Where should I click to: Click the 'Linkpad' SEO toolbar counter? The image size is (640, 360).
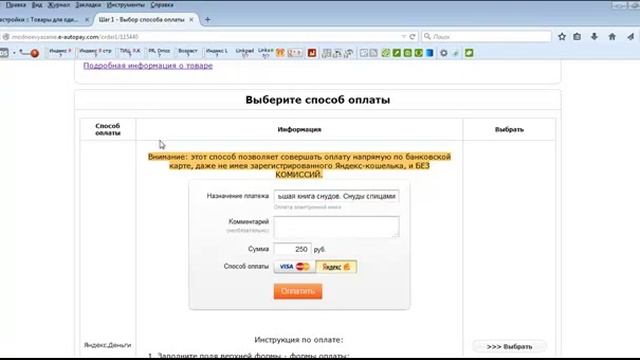click(x=244, y=53)
